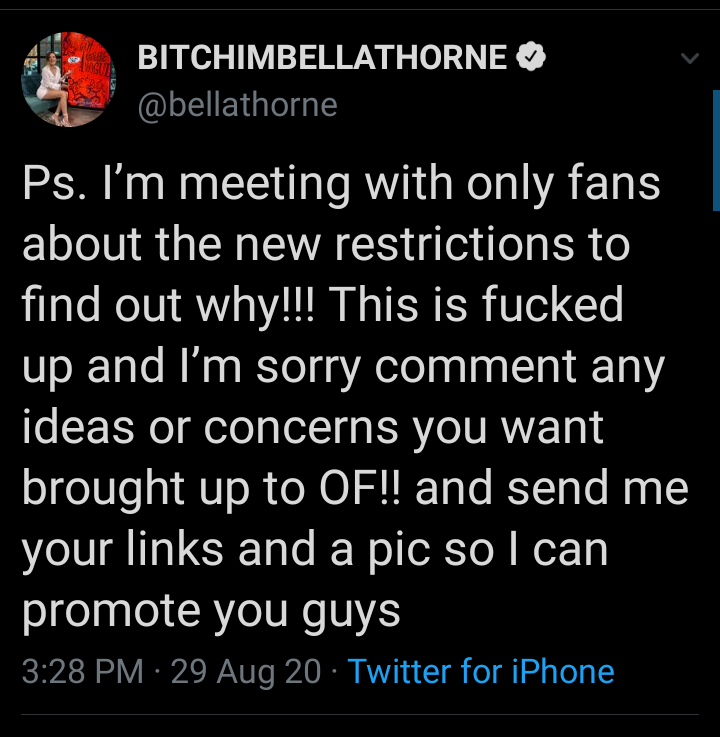Click the BITCHIMBELLATHORNE display name
Image resolution: width=720 pixels, height=737 pixels.
322,59
